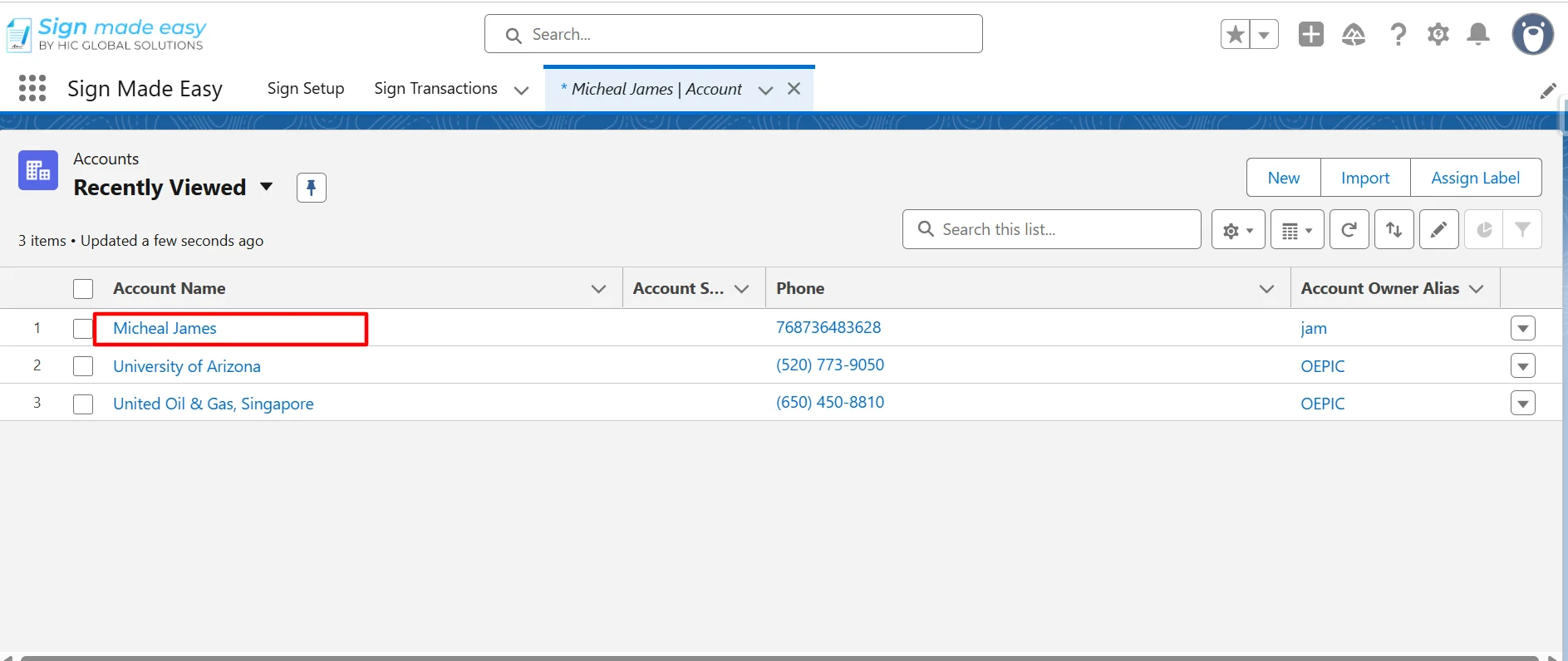
Task: Open the University of Arizona account
Action: pos(187,366)
